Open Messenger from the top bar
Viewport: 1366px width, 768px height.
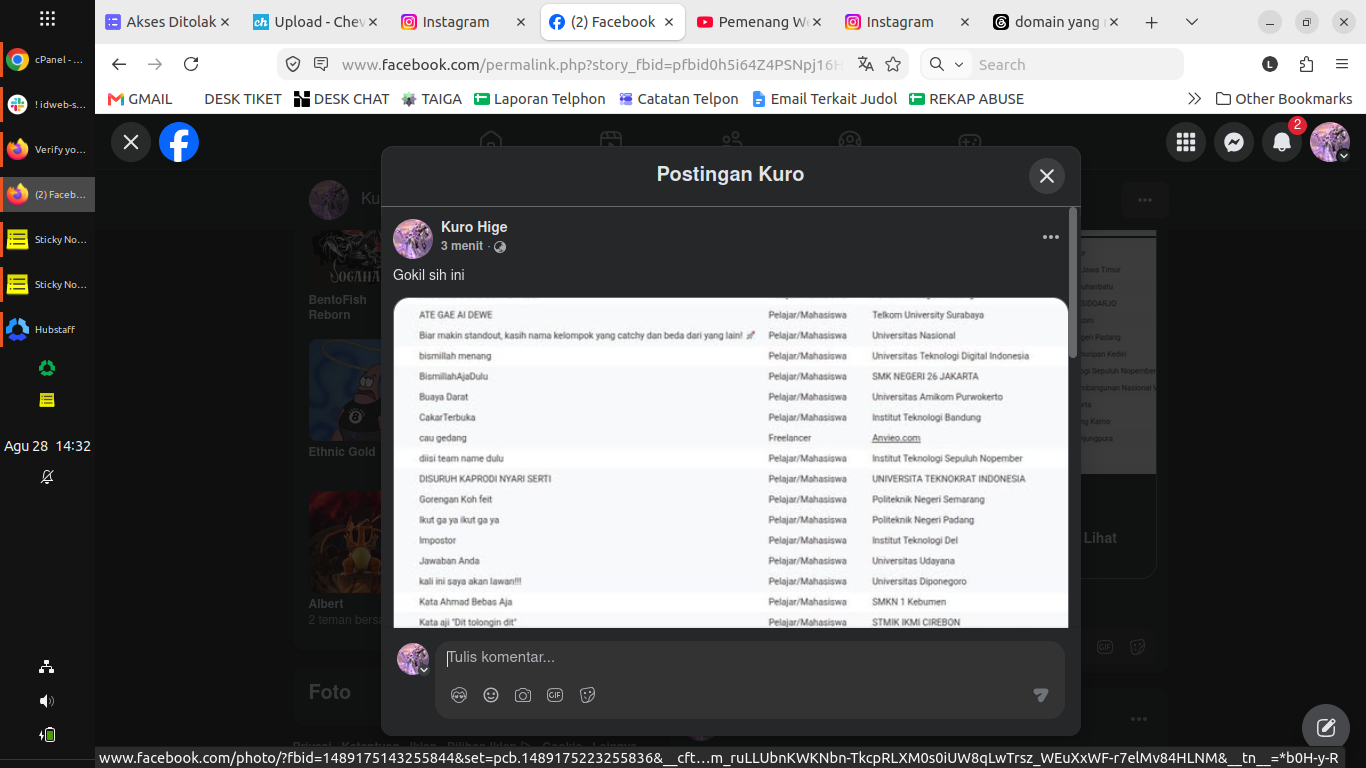1234,142
